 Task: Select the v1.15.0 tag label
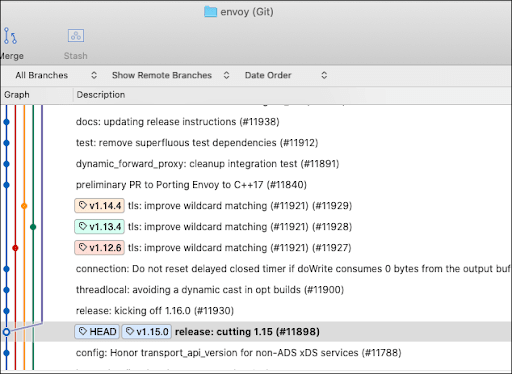[147, 332]
